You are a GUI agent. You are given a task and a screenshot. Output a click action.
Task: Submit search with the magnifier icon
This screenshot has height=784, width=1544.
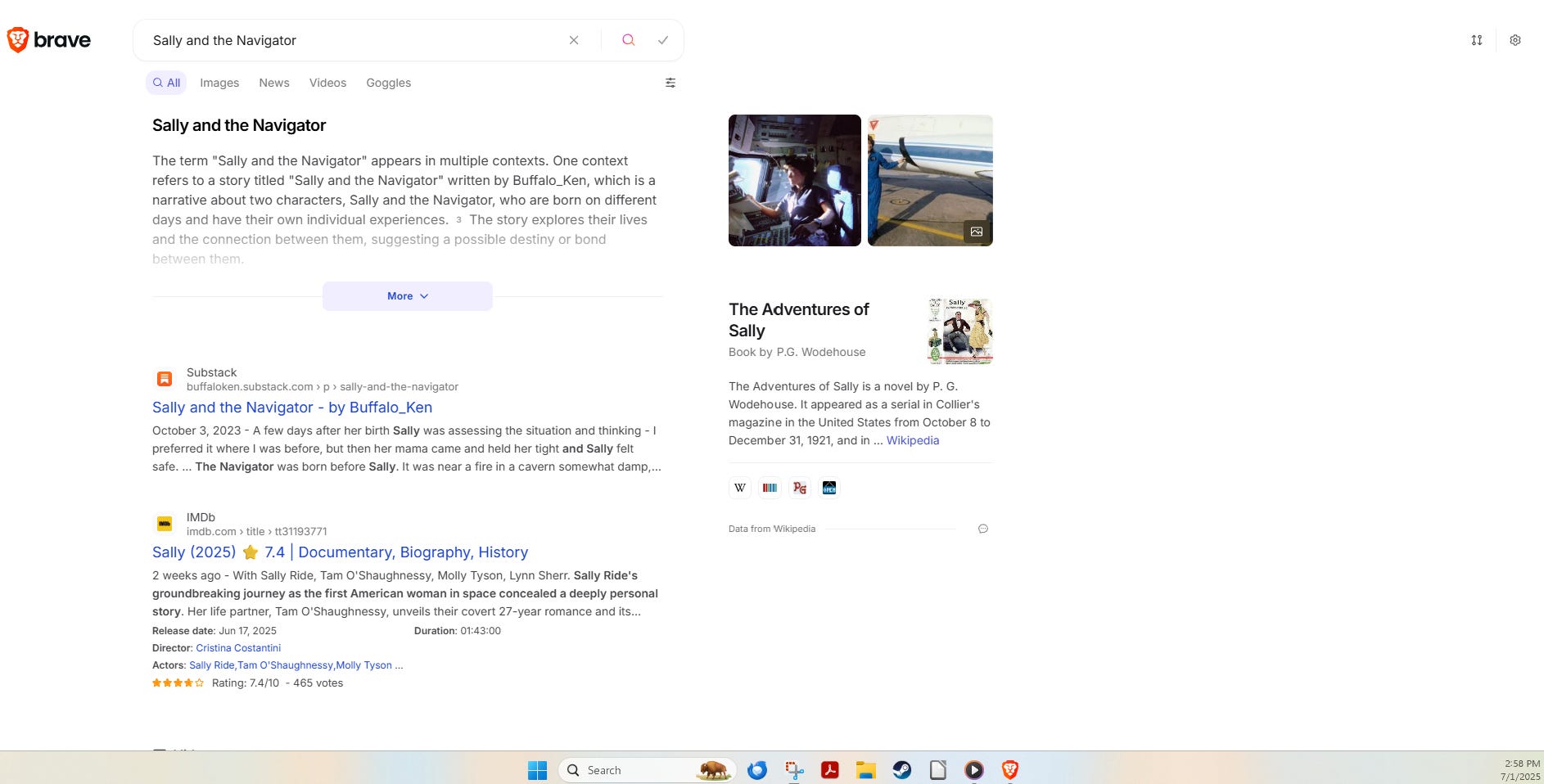[628, 40]
